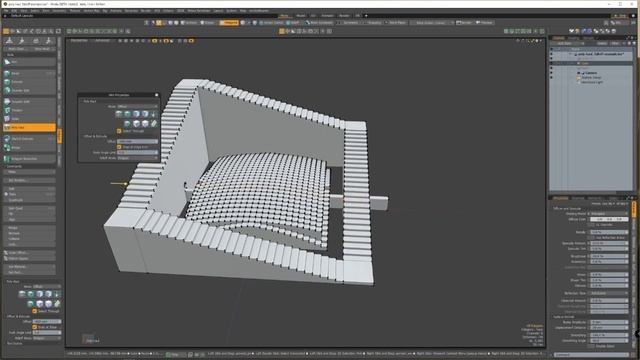Click Offset field in the floating popup
This screenshot has height=360, width=640.
pos(137,142)
